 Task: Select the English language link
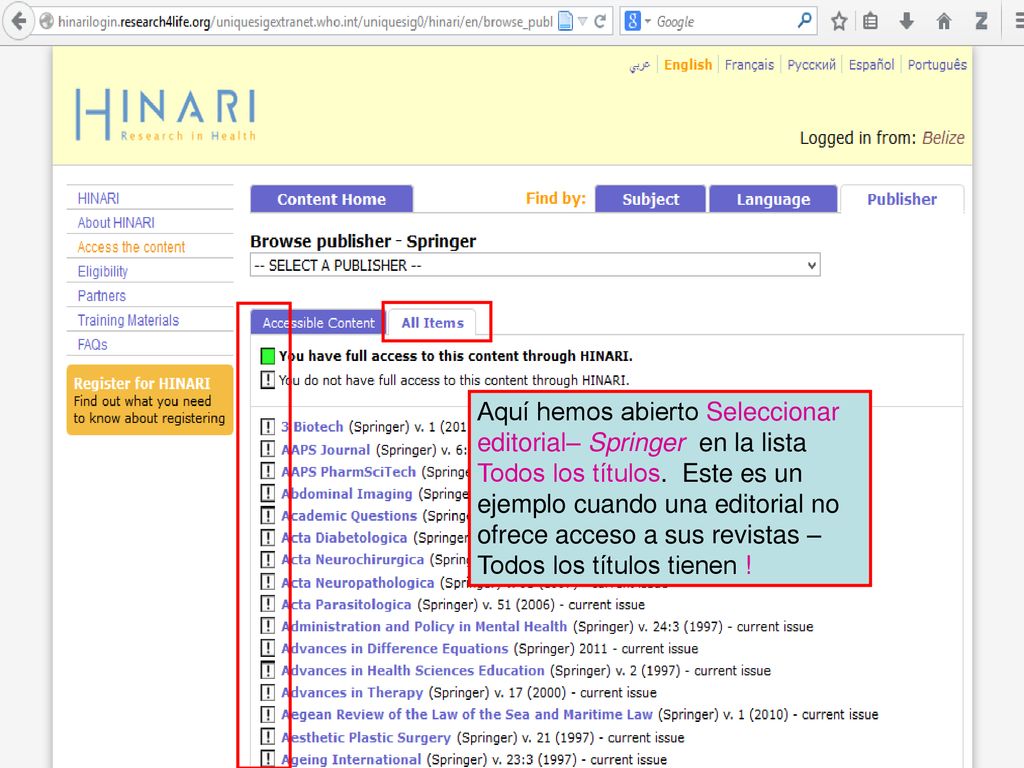(x=688, y=65)
